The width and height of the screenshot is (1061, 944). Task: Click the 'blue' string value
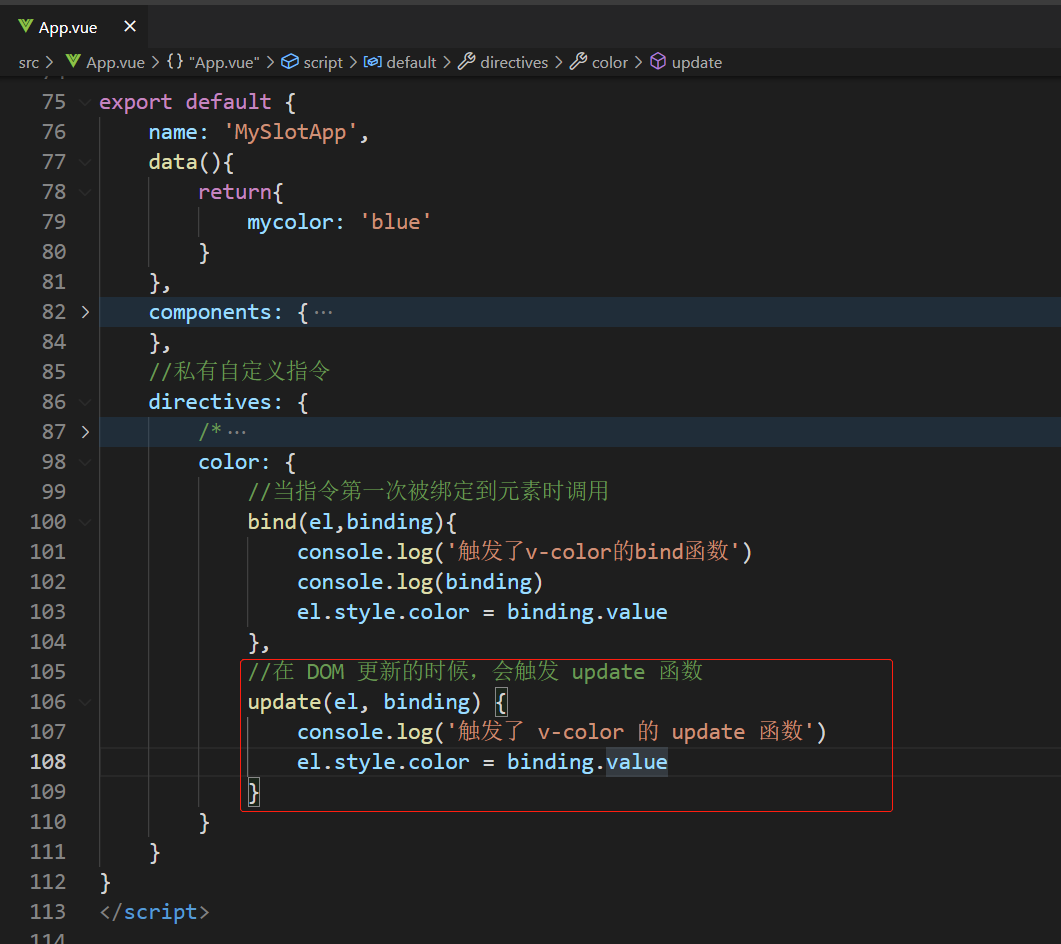click(x=396, y=222)
